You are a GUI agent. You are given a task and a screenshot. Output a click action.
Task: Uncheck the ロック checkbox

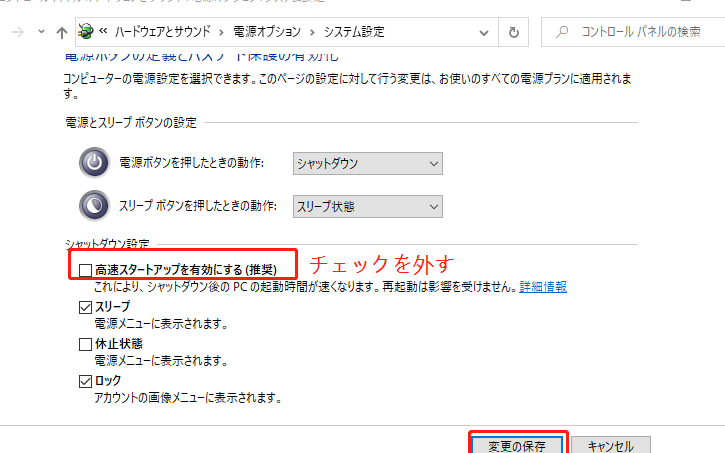[x=85, y=381]
